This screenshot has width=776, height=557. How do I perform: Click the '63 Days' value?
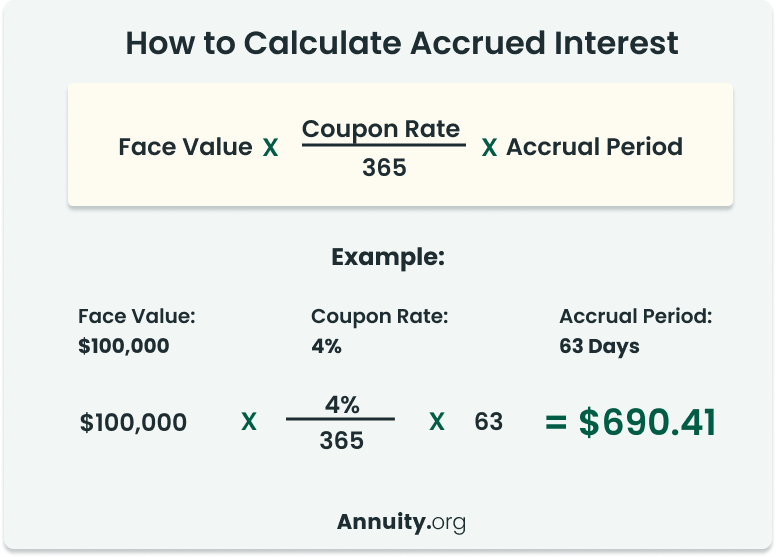[x=599, y=347]
